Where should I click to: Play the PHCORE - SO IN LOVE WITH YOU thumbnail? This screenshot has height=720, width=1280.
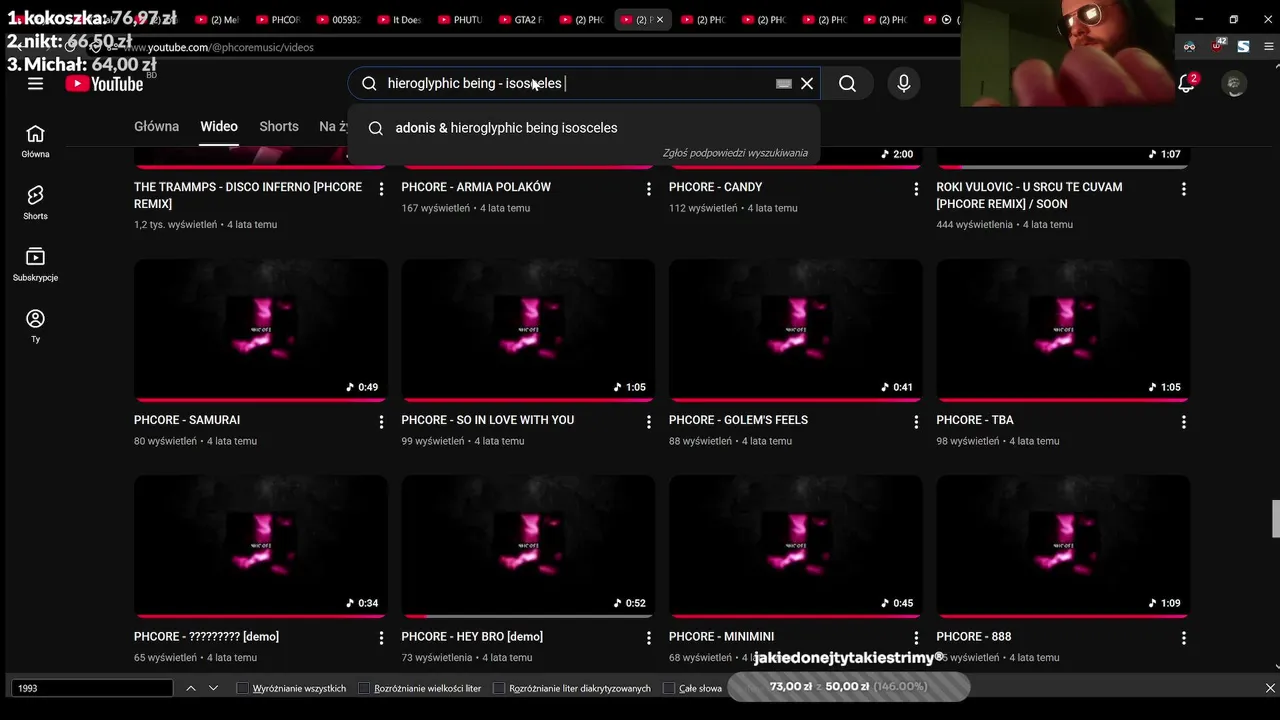tap(528, 330)
